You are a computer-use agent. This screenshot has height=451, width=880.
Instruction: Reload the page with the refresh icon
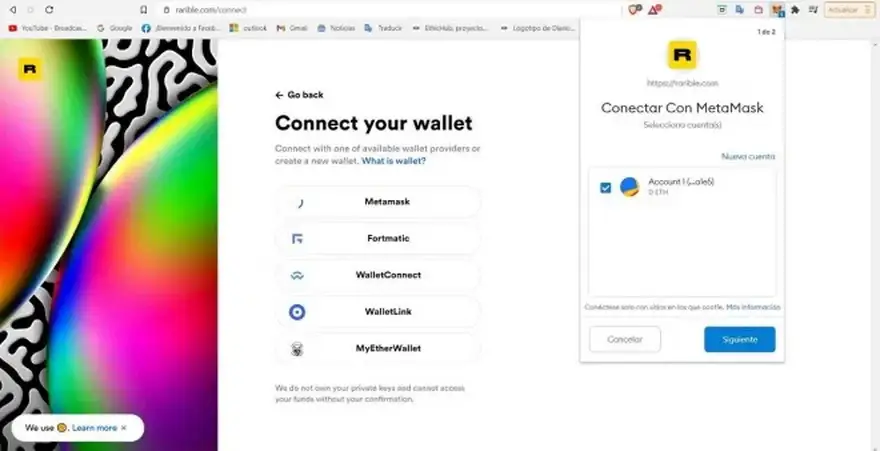pos(49,10)
